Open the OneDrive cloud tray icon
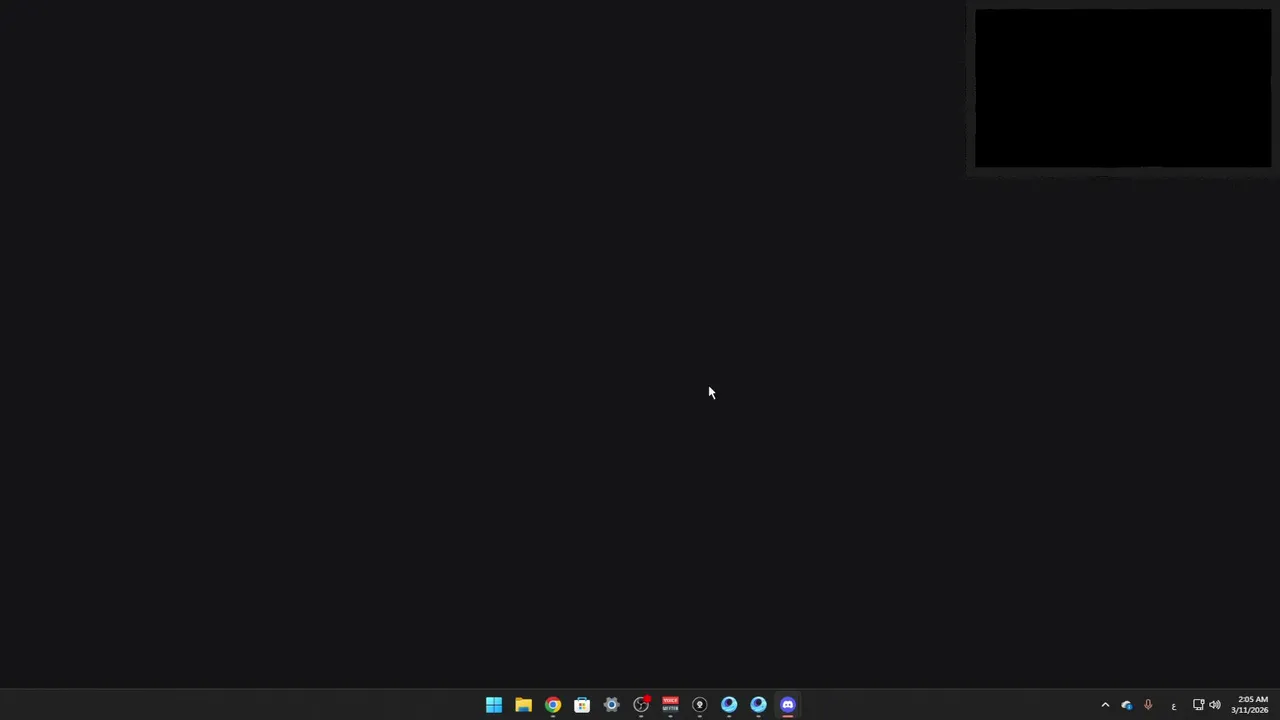Screen dimensions: 1280x720 click(x=1127, y=705)
